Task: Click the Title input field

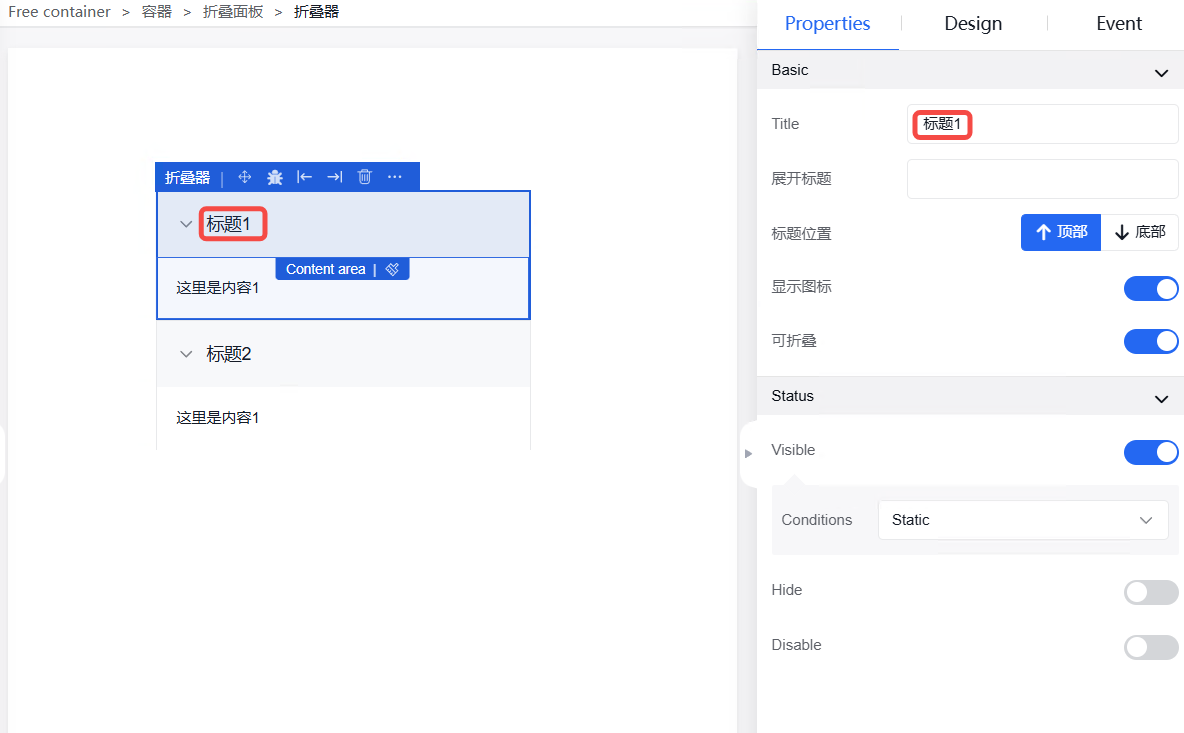Action: pos(1042,124)
